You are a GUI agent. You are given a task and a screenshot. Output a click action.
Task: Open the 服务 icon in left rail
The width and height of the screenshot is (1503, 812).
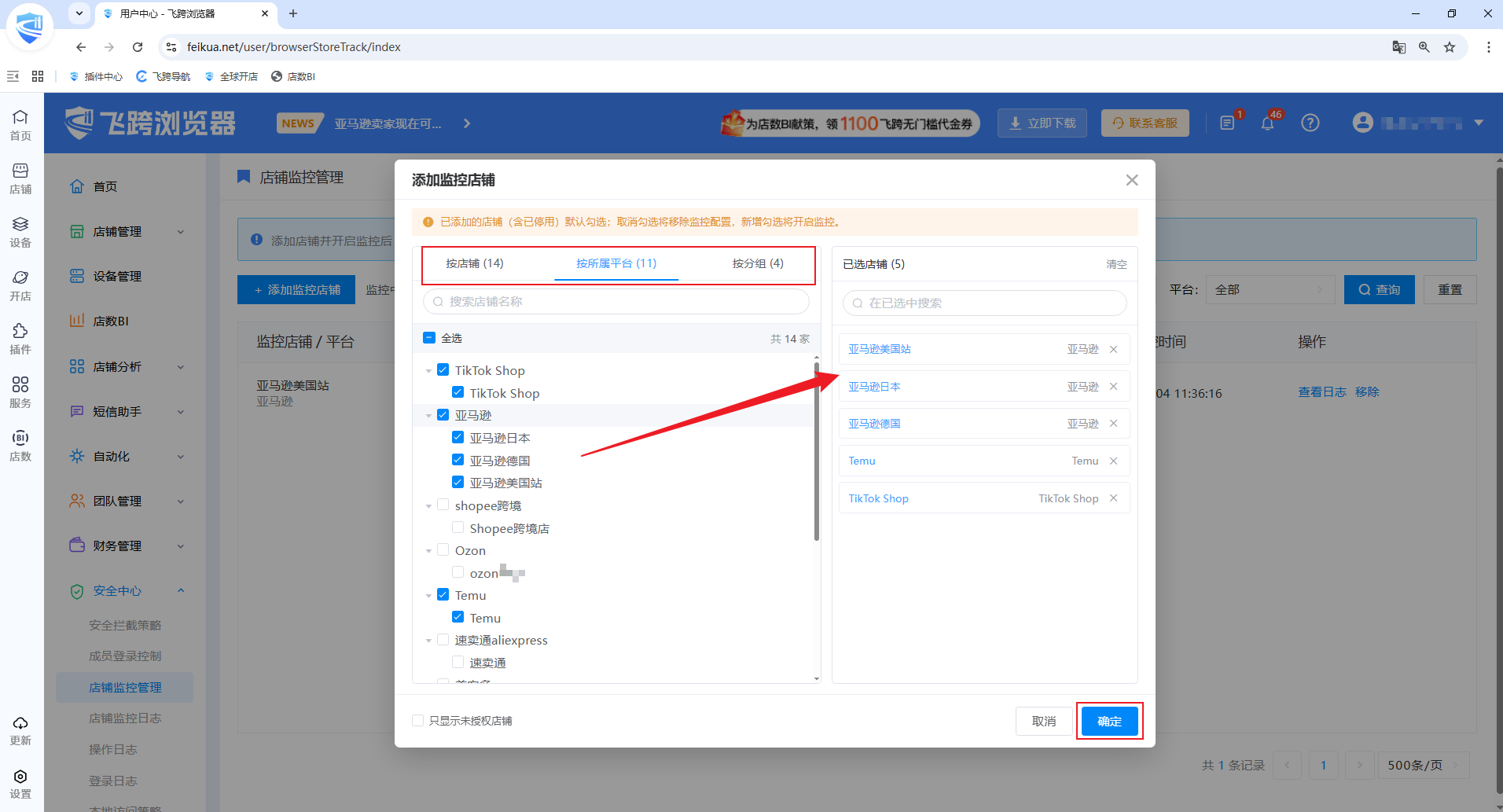20,392
